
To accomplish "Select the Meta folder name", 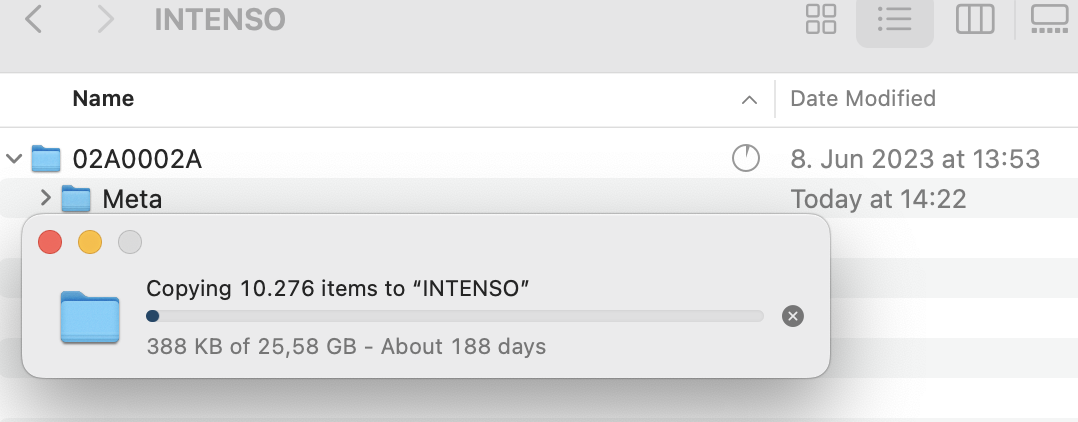I will [x=132, y=199].
